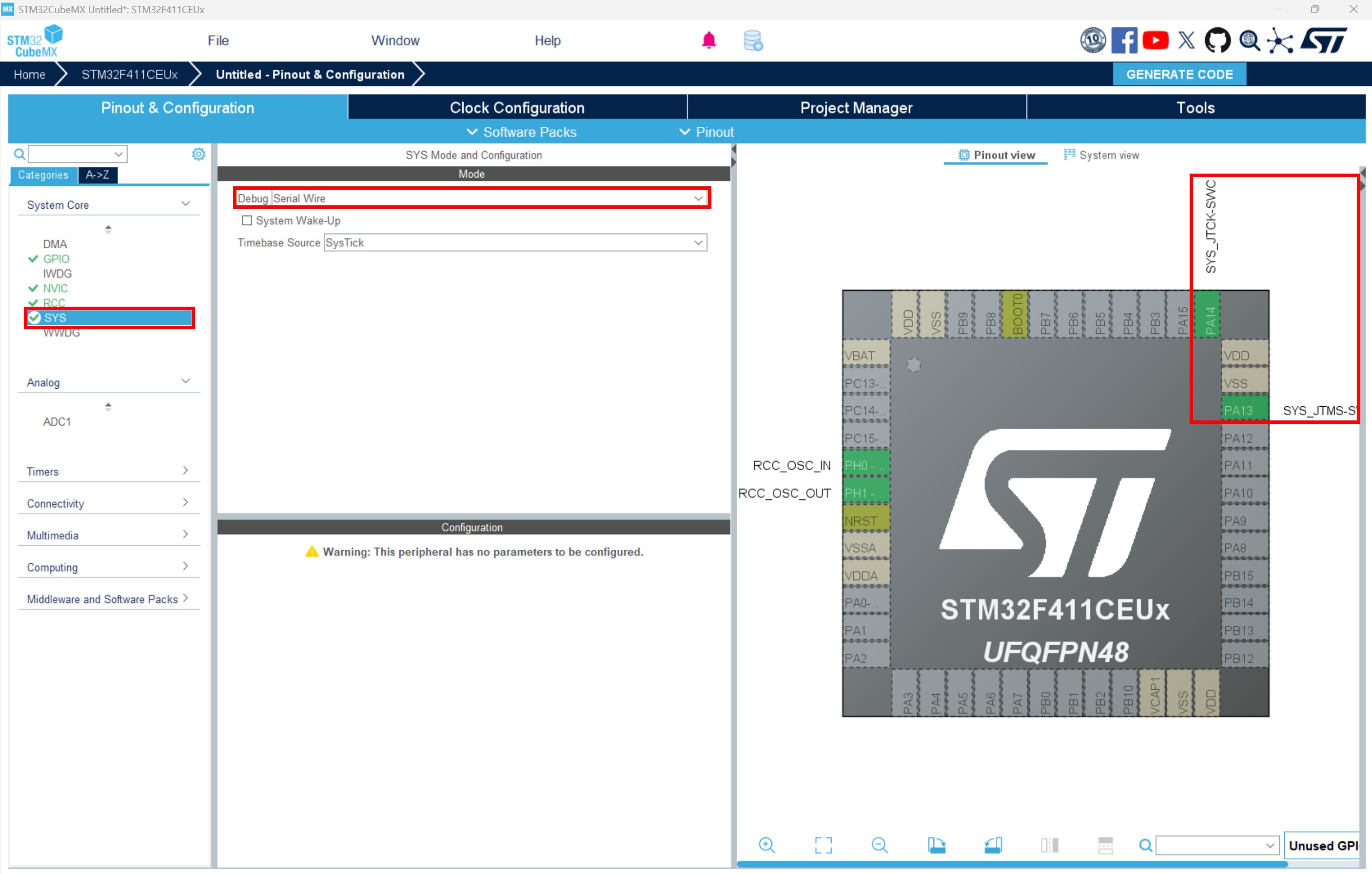This screenshot has width=1372, height=874.
Task: Zoom in on the chip pinout
Action: click(766, 845)
